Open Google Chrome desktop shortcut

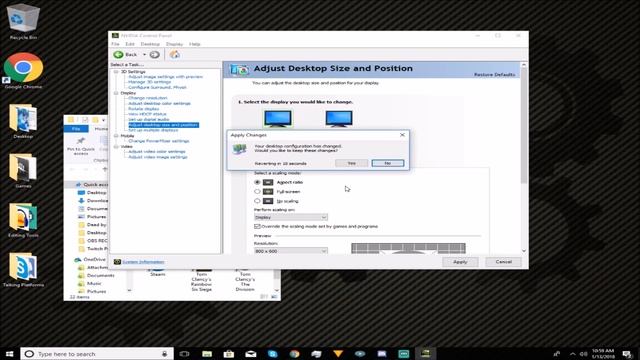click(x=23, y=71)
